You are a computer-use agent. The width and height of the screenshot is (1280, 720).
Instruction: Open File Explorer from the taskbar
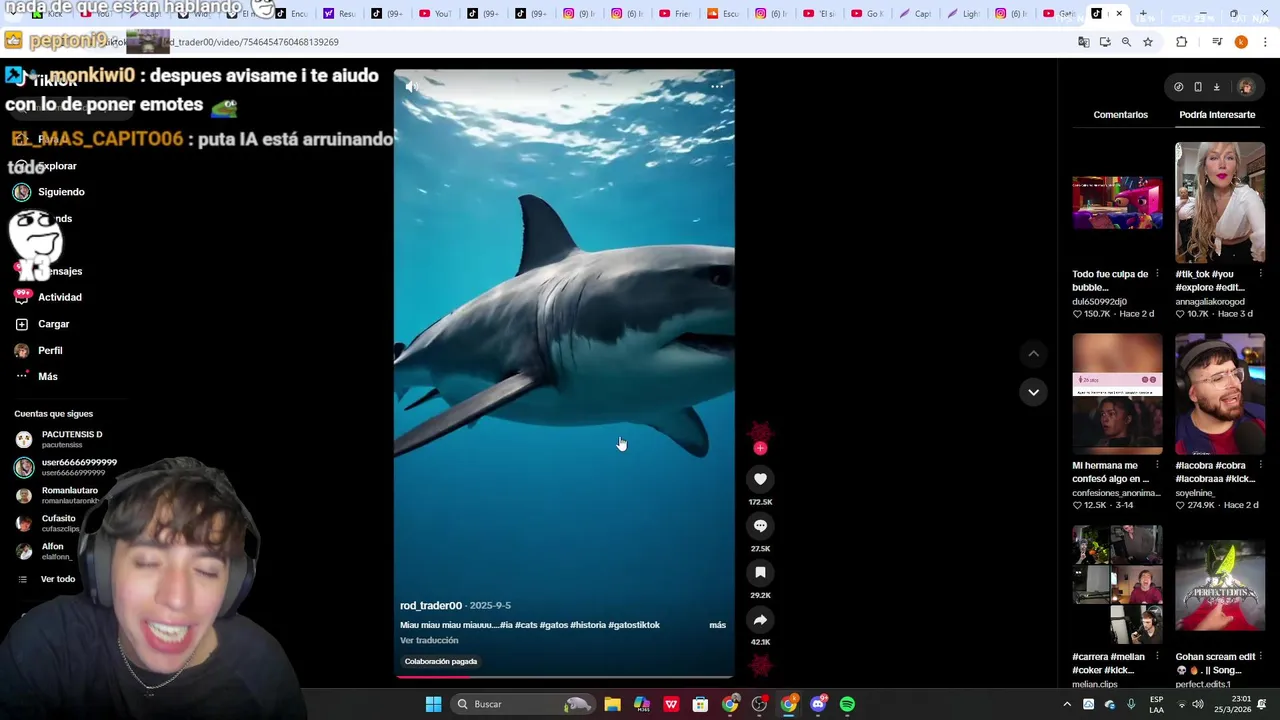pyautogui.click(x=612, y=704)
